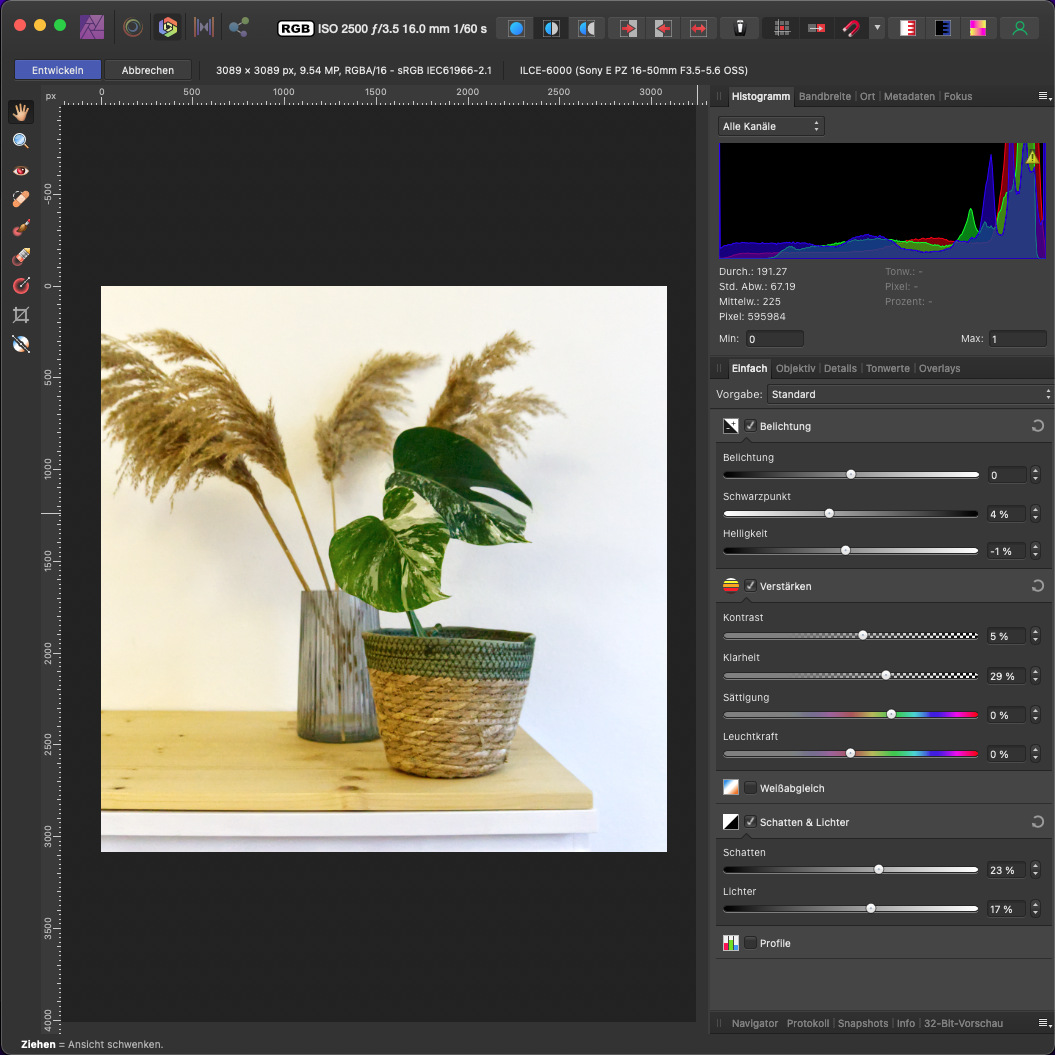Select the Crop tool

coord(21,315)
